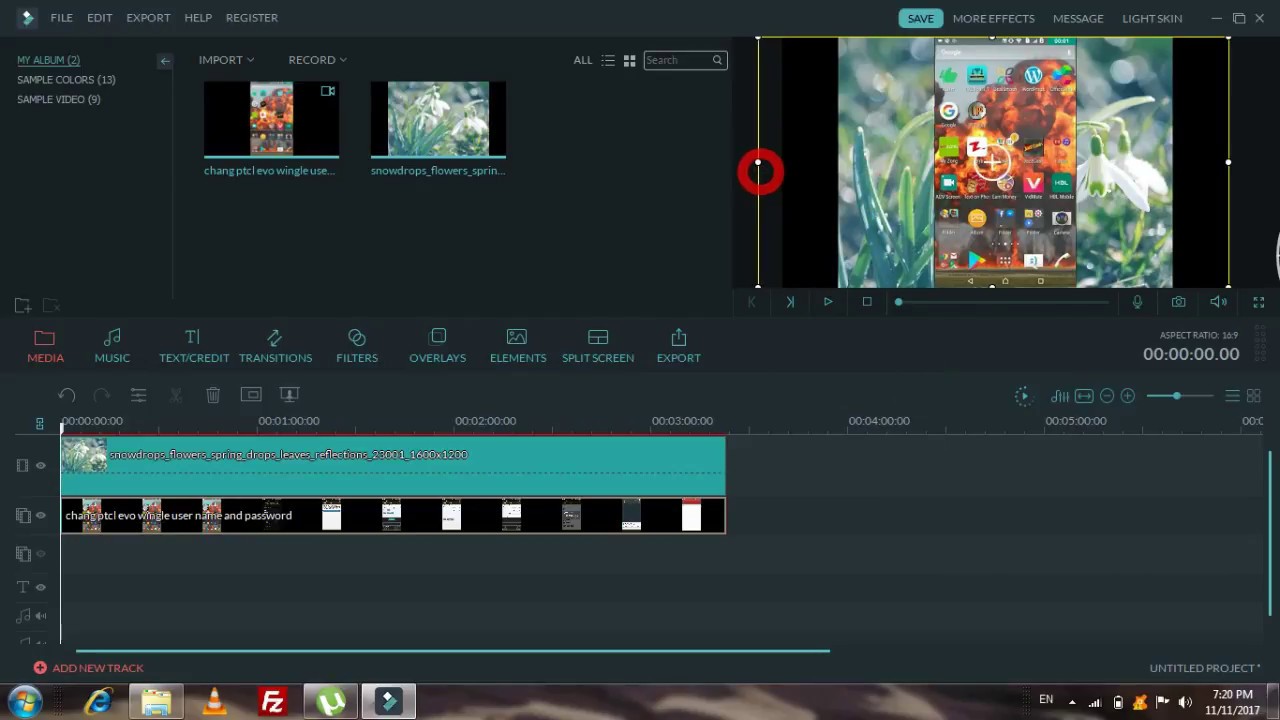The height and width of the screenshot is (720, 1280).
Task: Take a snapshot with the camera icon
Action: [x=1179, y=302]
